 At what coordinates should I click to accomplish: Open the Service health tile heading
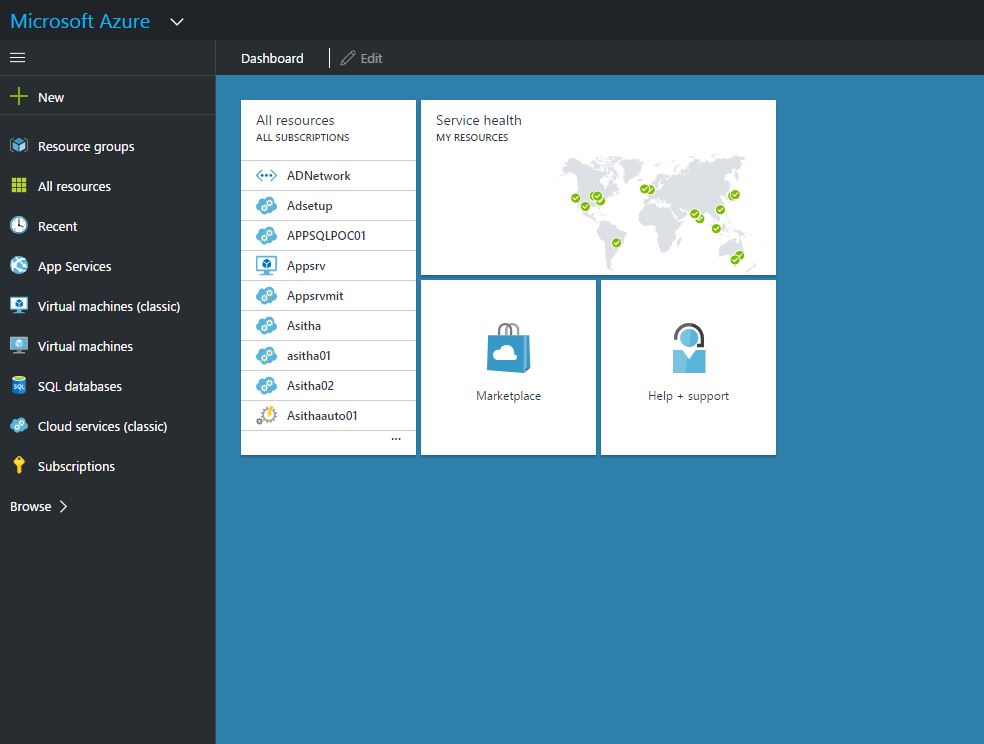tap(479, 120)
